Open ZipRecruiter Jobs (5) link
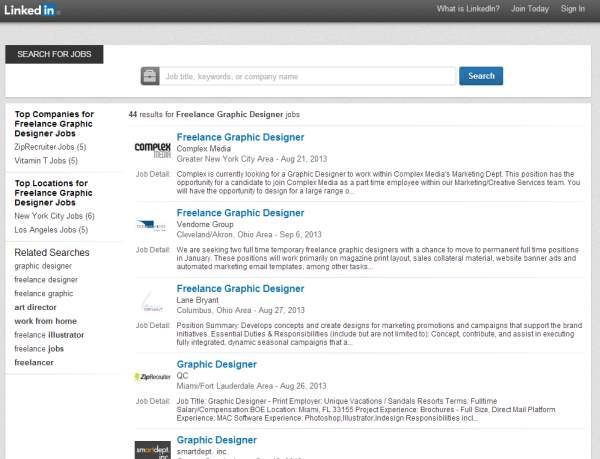600x459 pixels. (50, 147)
